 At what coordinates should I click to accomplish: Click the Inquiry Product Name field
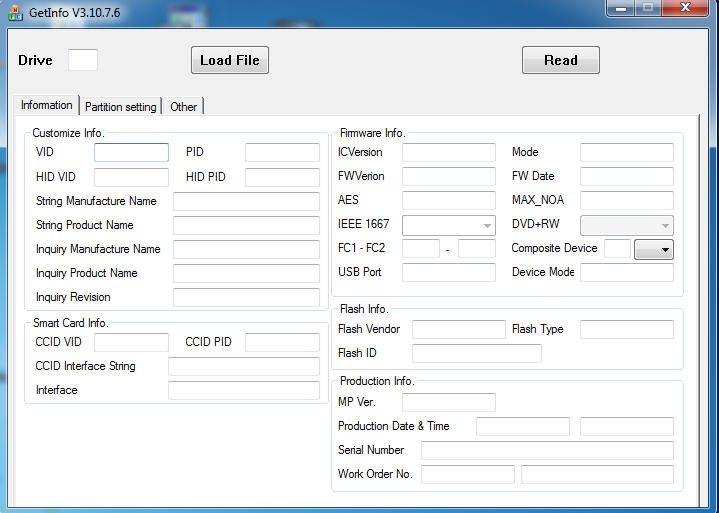coord(246,273)
